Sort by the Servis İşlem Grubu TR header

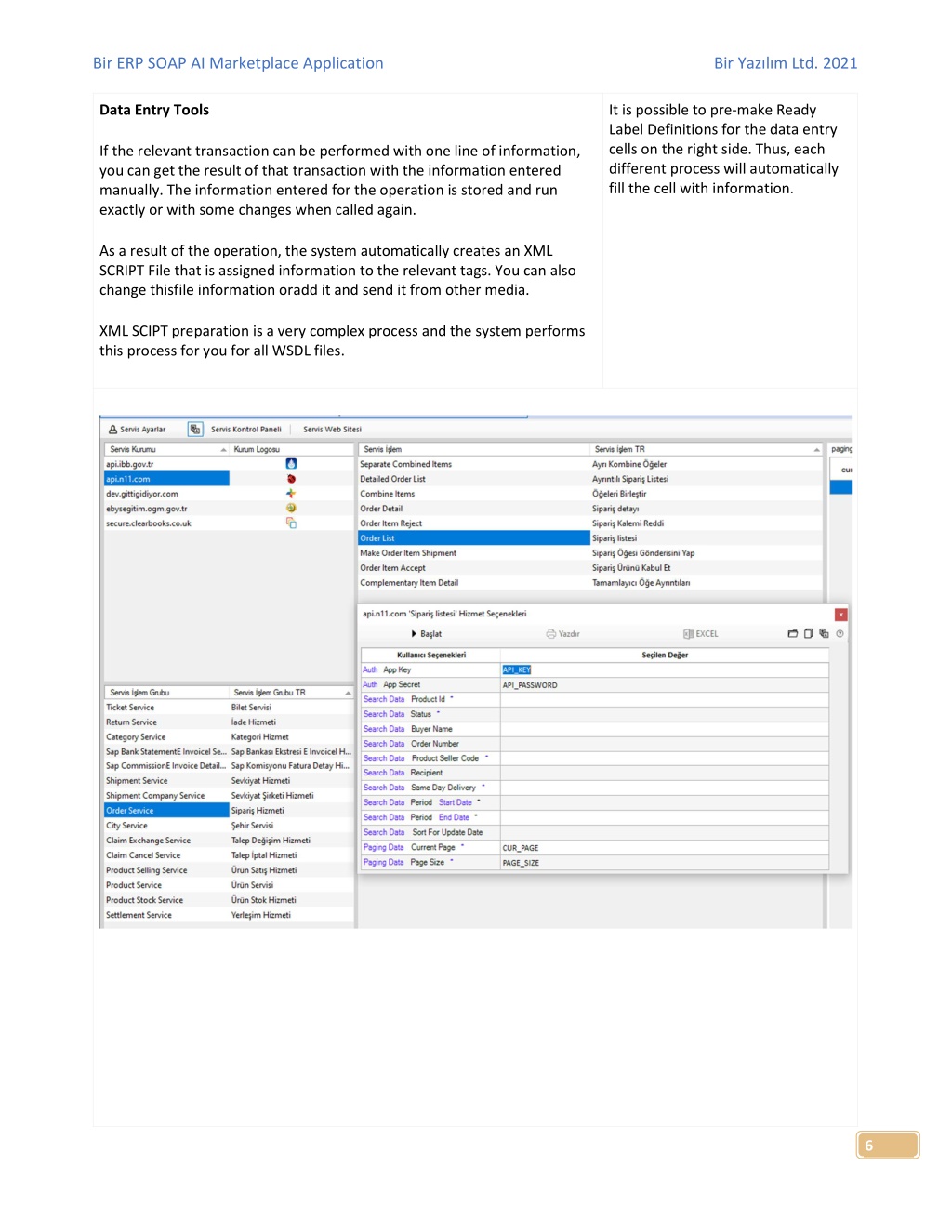click(291, 693)
